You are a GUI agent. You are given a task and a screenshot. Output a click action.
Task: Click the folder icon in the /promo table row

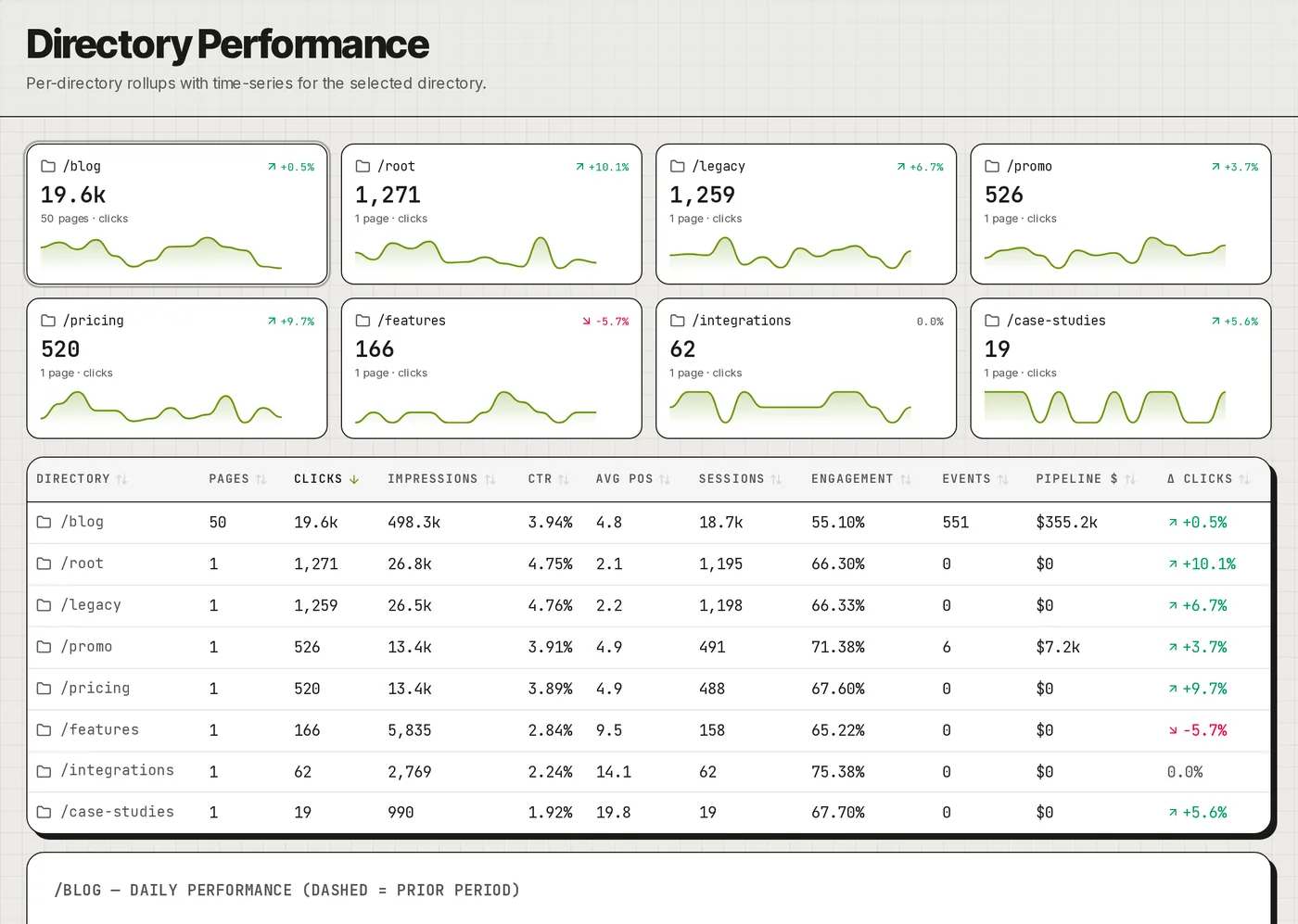click(44, 647)
